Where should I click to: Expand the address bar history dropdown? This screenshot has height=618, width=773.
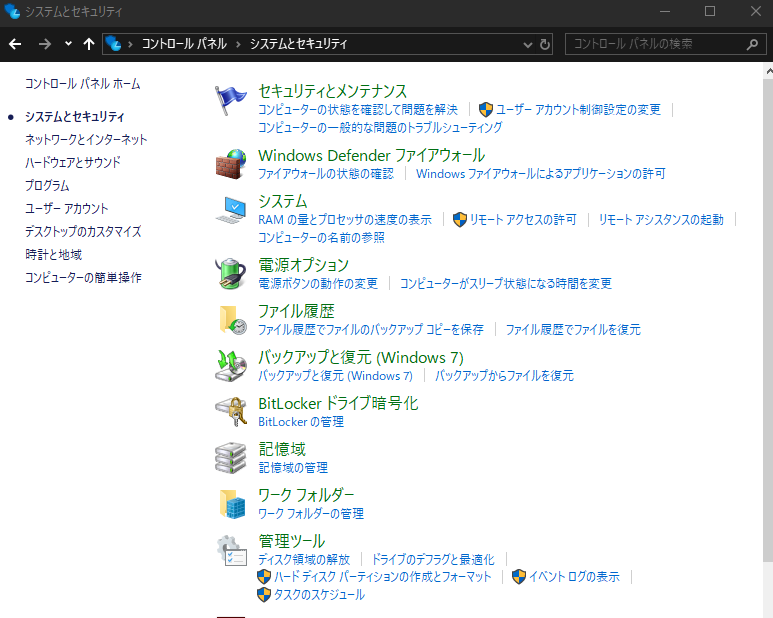pyautogui.click(x=527, y=45)
